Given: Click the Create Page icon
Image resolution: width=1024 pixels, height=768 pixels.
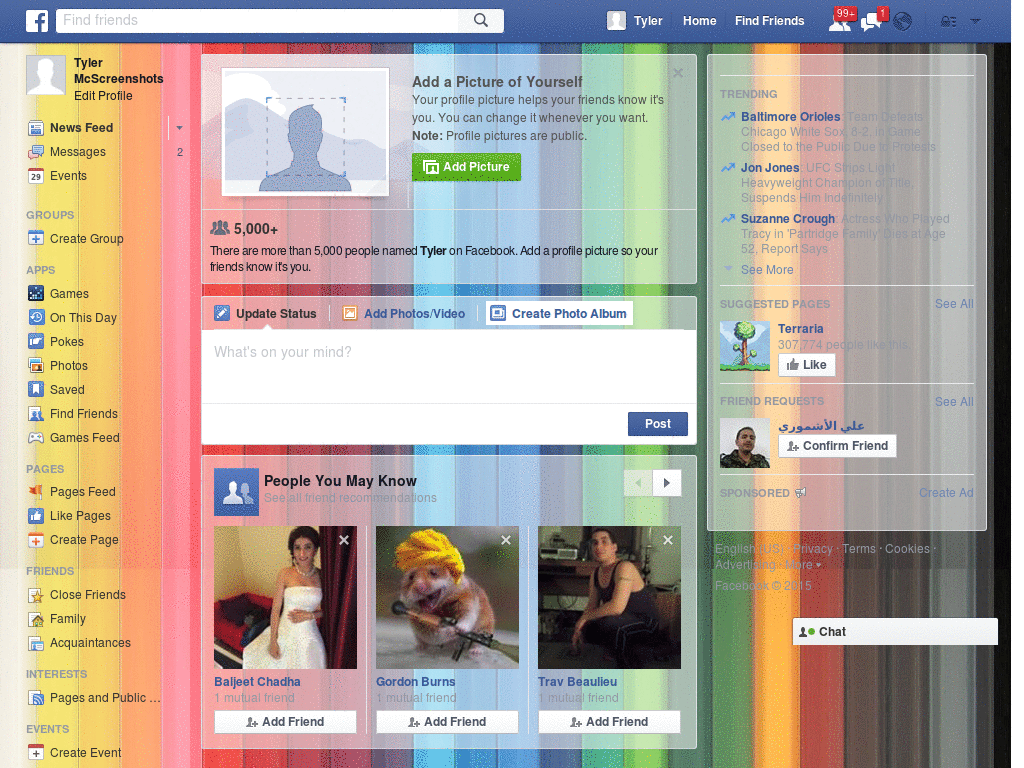Looking at the screenshot, I should coord(36,540).
